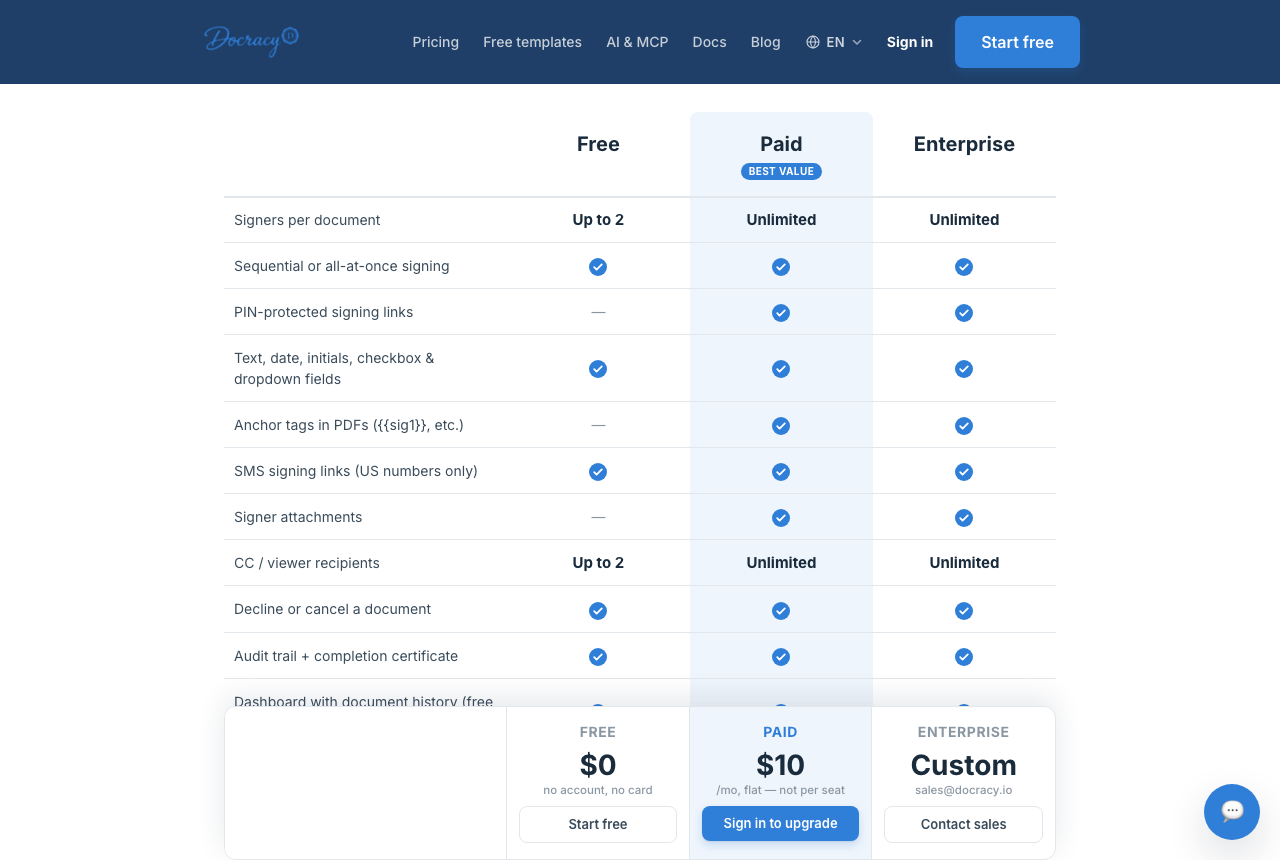1280x860 pixels.
Task: Click the Custom price text
Action: coord(963,765)
